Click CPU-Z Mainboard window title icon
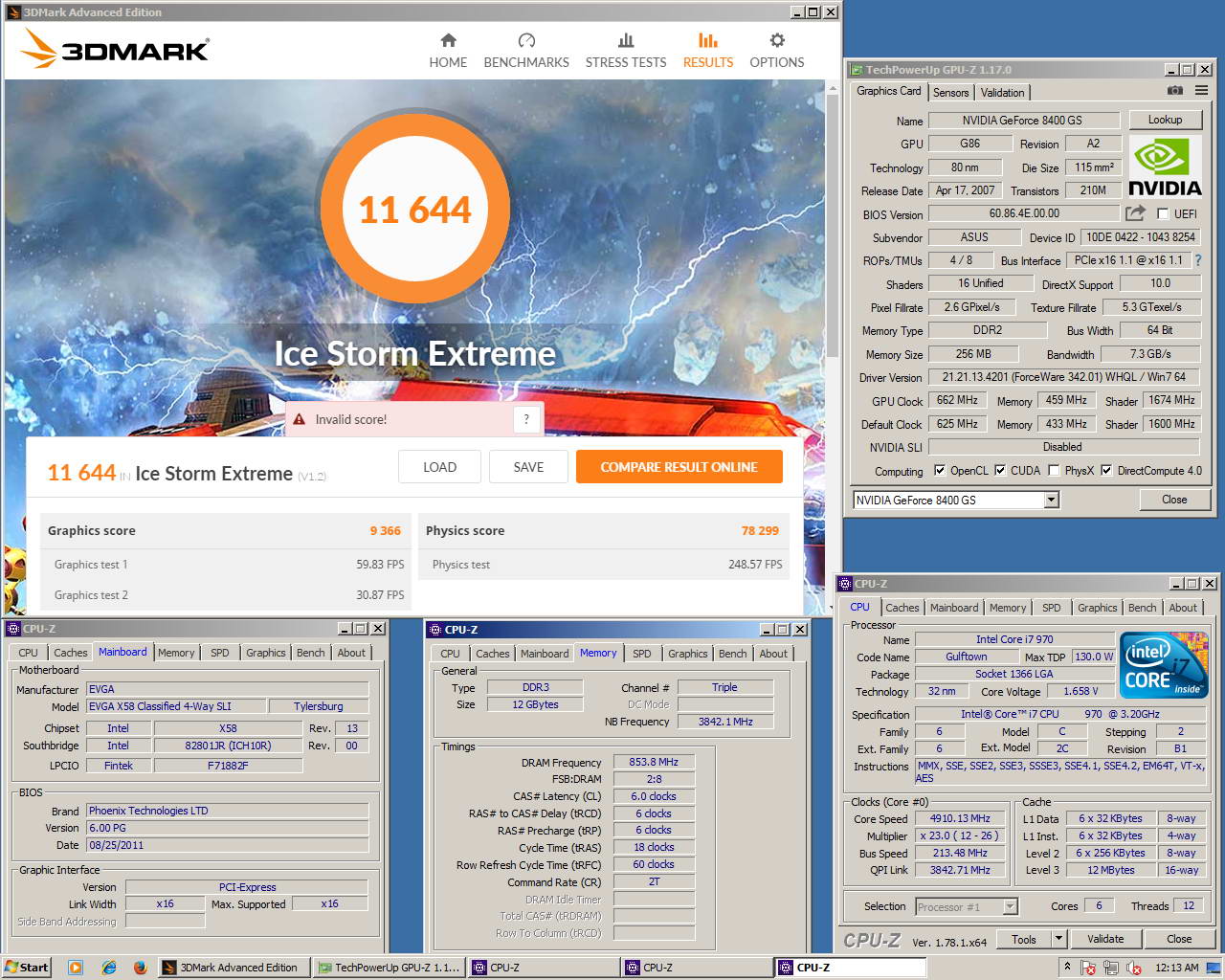Screen dimensions: 1225x980 (13, 629)
